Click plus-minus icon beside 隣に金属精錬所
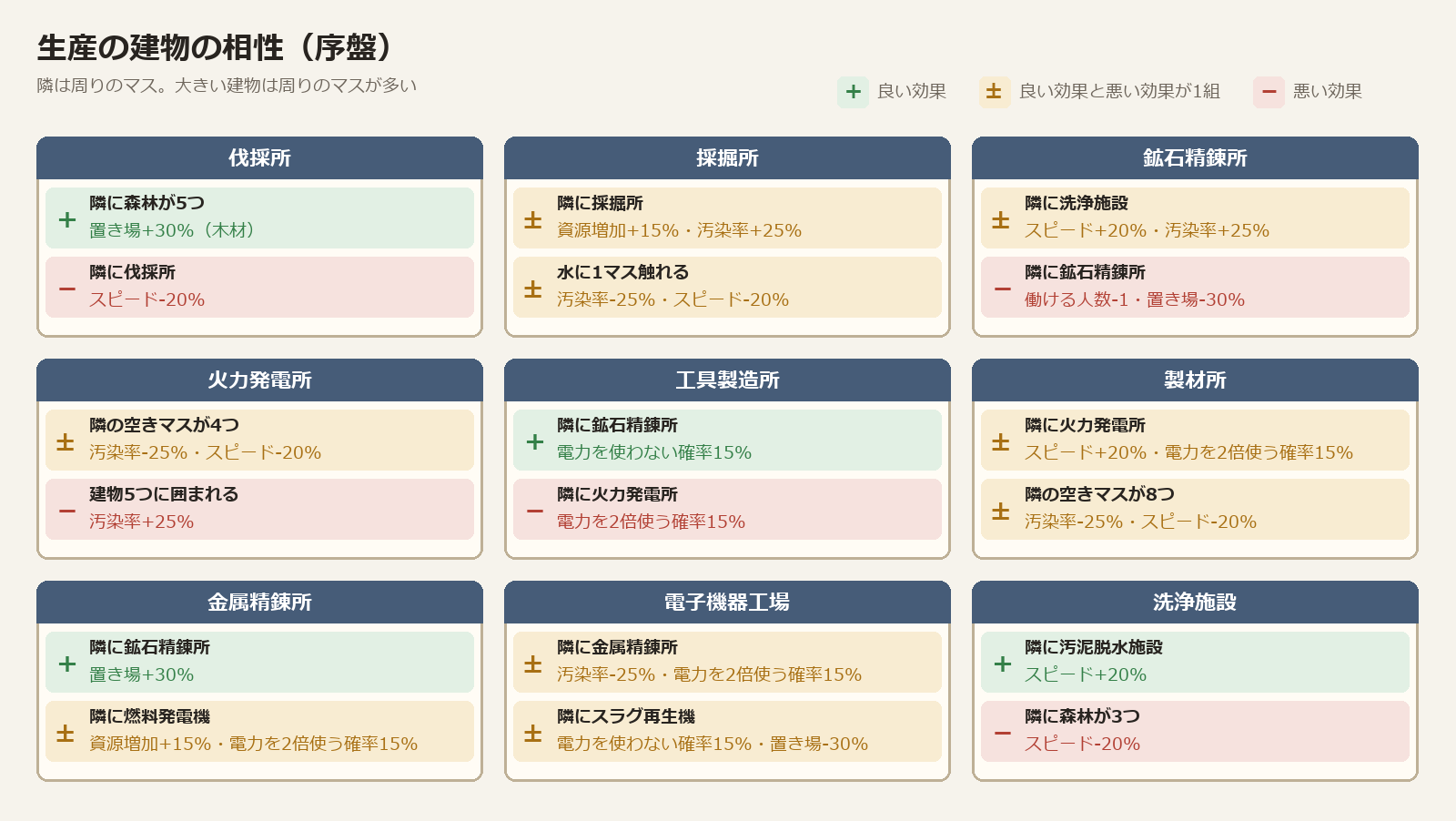The image size is (1456, 821). [x=533, y=664]
